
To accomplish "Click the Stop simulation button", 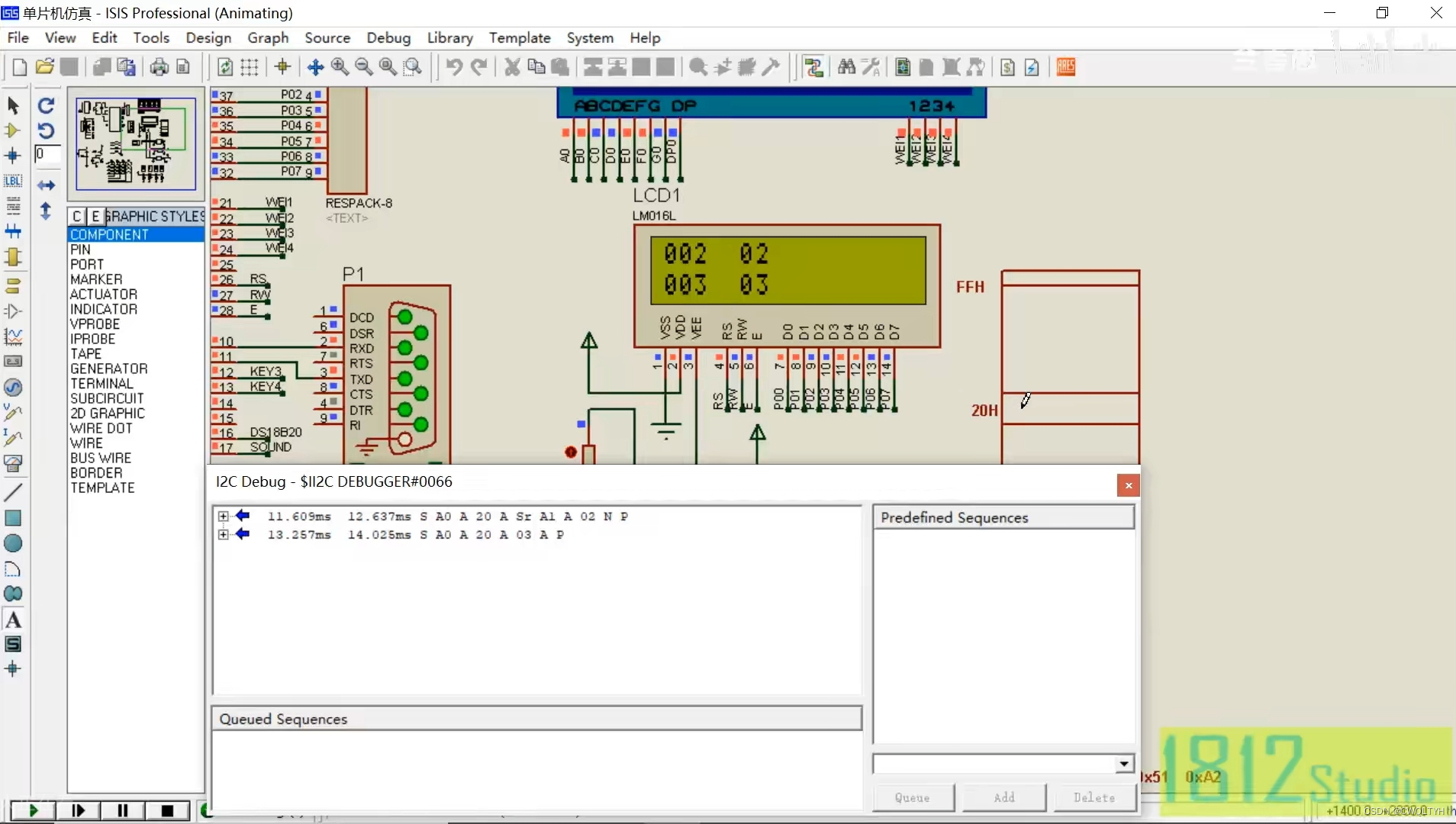I will click(x=167, y=810).
